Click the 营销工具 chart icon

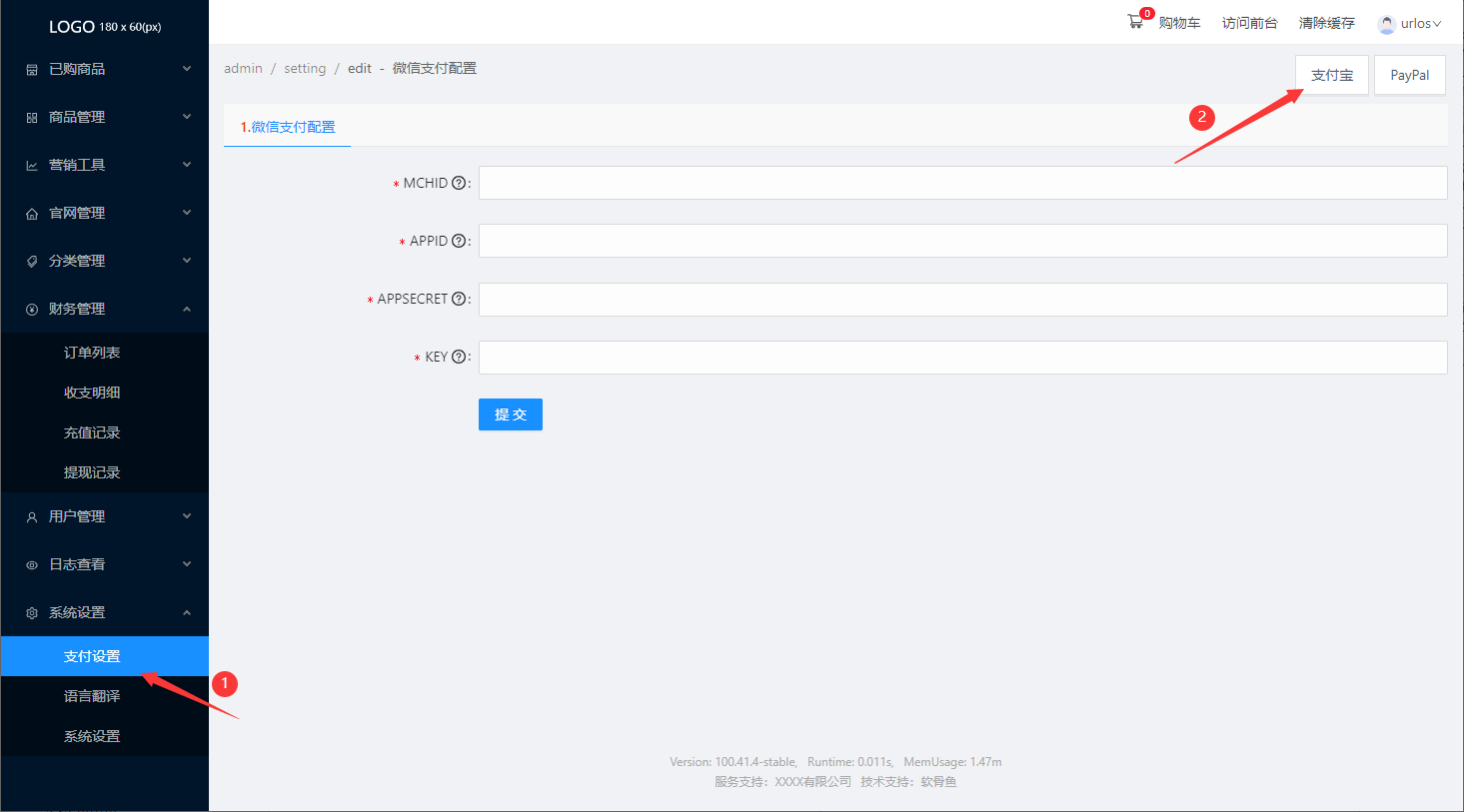point(32,166)
